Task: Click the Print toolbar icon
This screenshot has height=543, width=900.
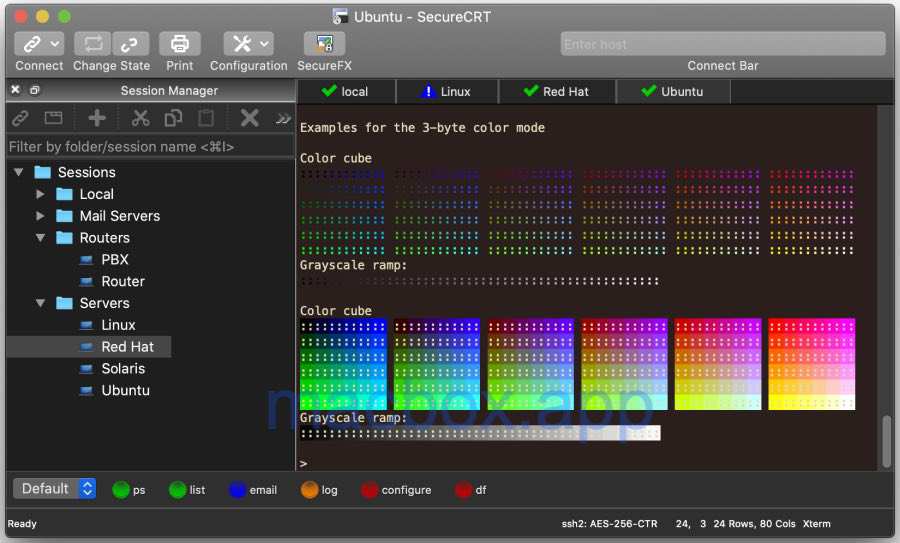Action: click(x=180, y=44)
